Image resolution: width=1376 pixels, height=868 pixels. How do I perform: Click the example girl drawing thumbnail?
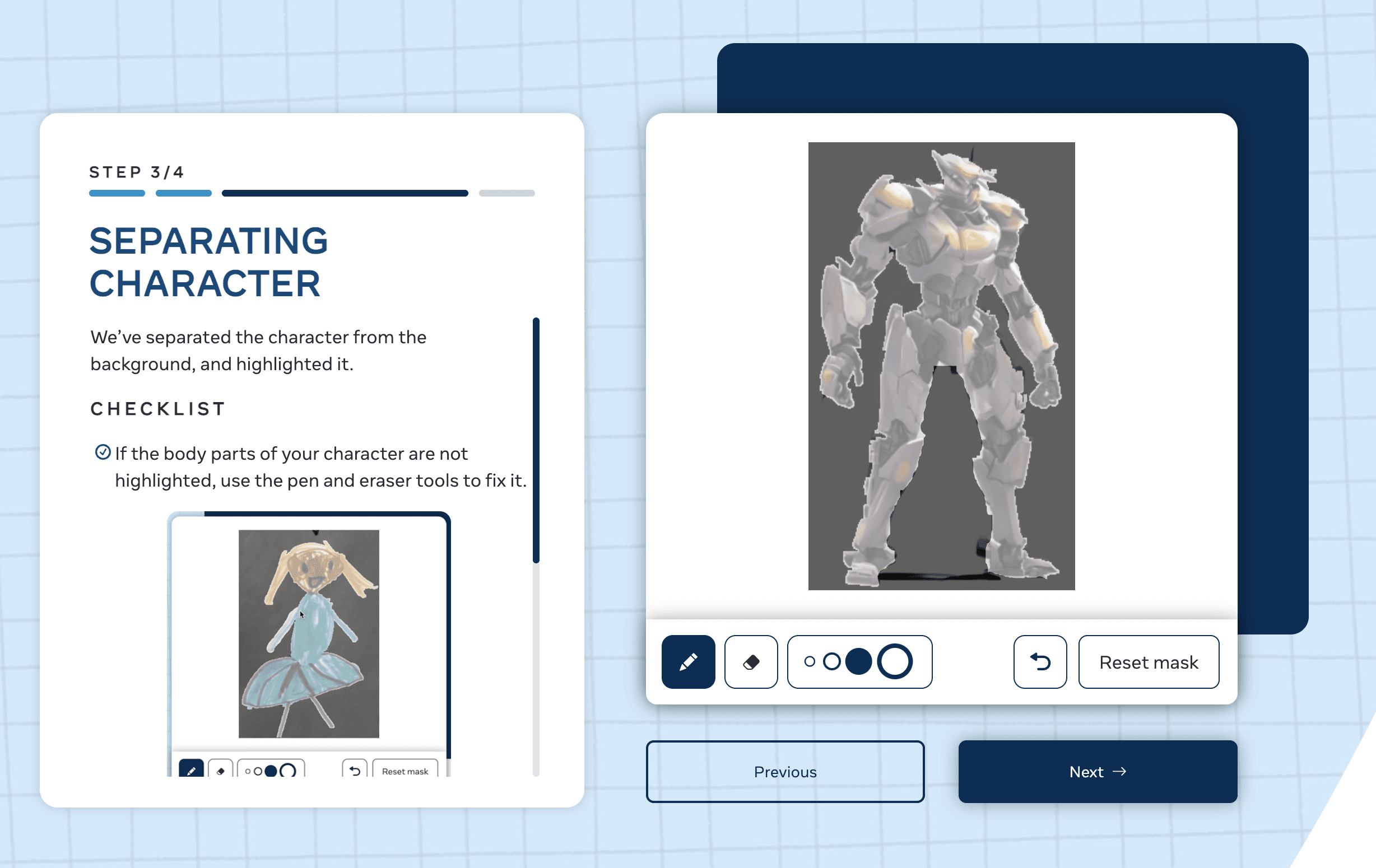click(309, 633)
